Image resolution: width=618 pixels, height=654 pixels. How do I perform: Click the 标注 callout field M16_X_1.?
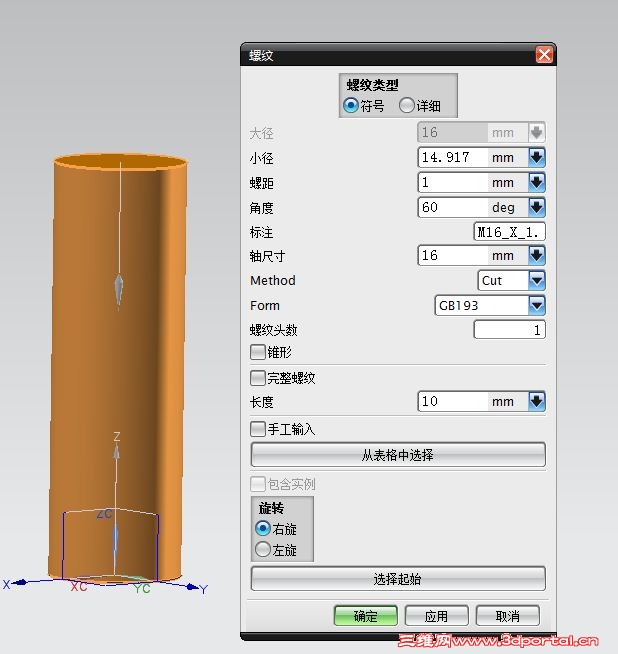[x=510, y=232]
